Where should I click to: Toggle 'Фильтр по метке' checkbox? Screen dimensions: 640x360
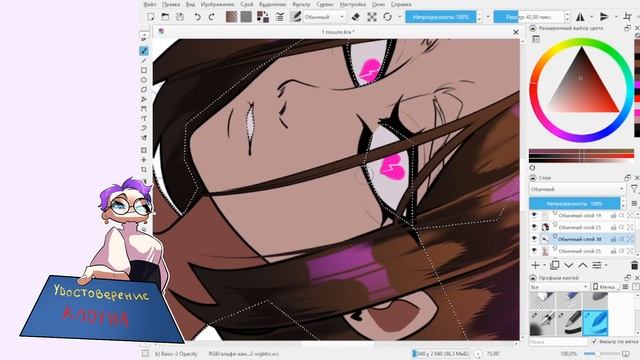coord(594,341)
